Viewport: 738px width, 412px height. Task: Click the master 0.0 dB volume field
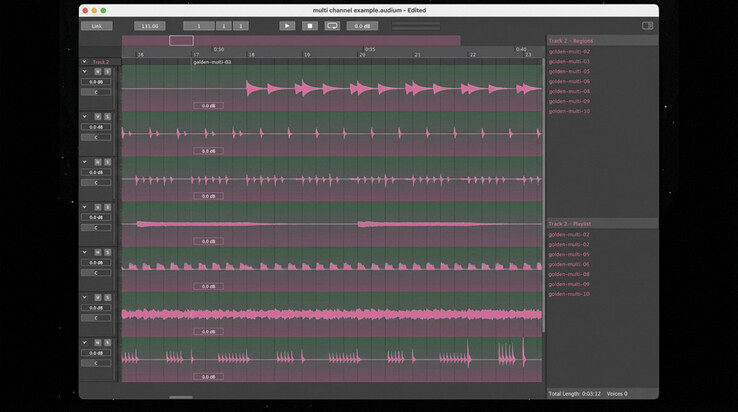coord(362,26)
